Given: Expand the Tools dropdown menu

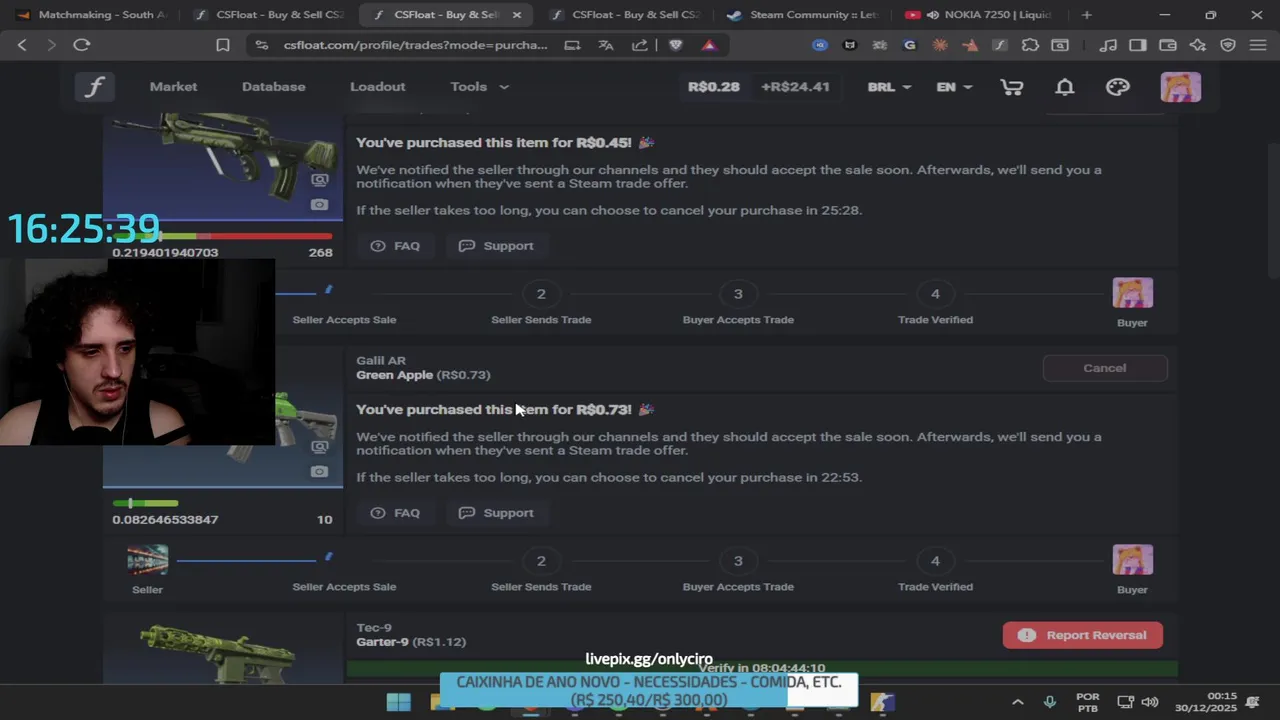Looking at the screenshot, I should (479, 87).
